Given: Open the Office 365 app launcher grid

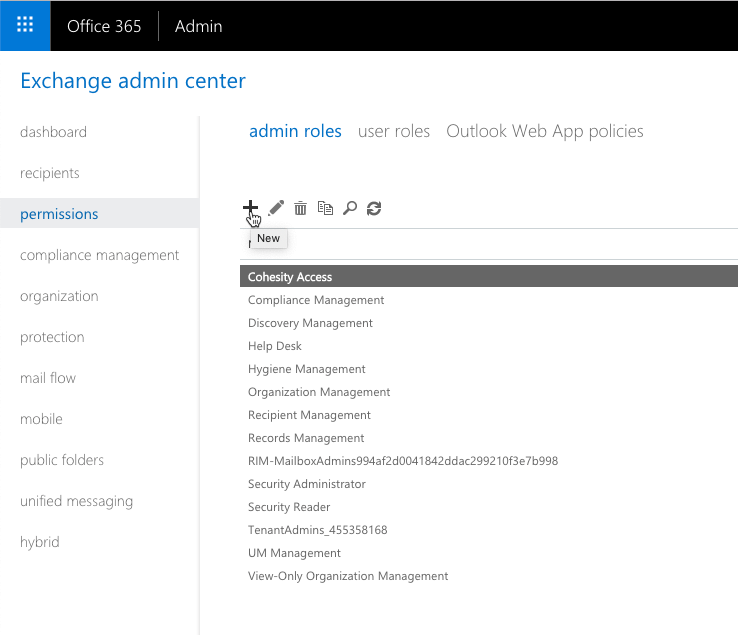Looking at the screenshot, I should pyautogui.click(x=25, y=26).
